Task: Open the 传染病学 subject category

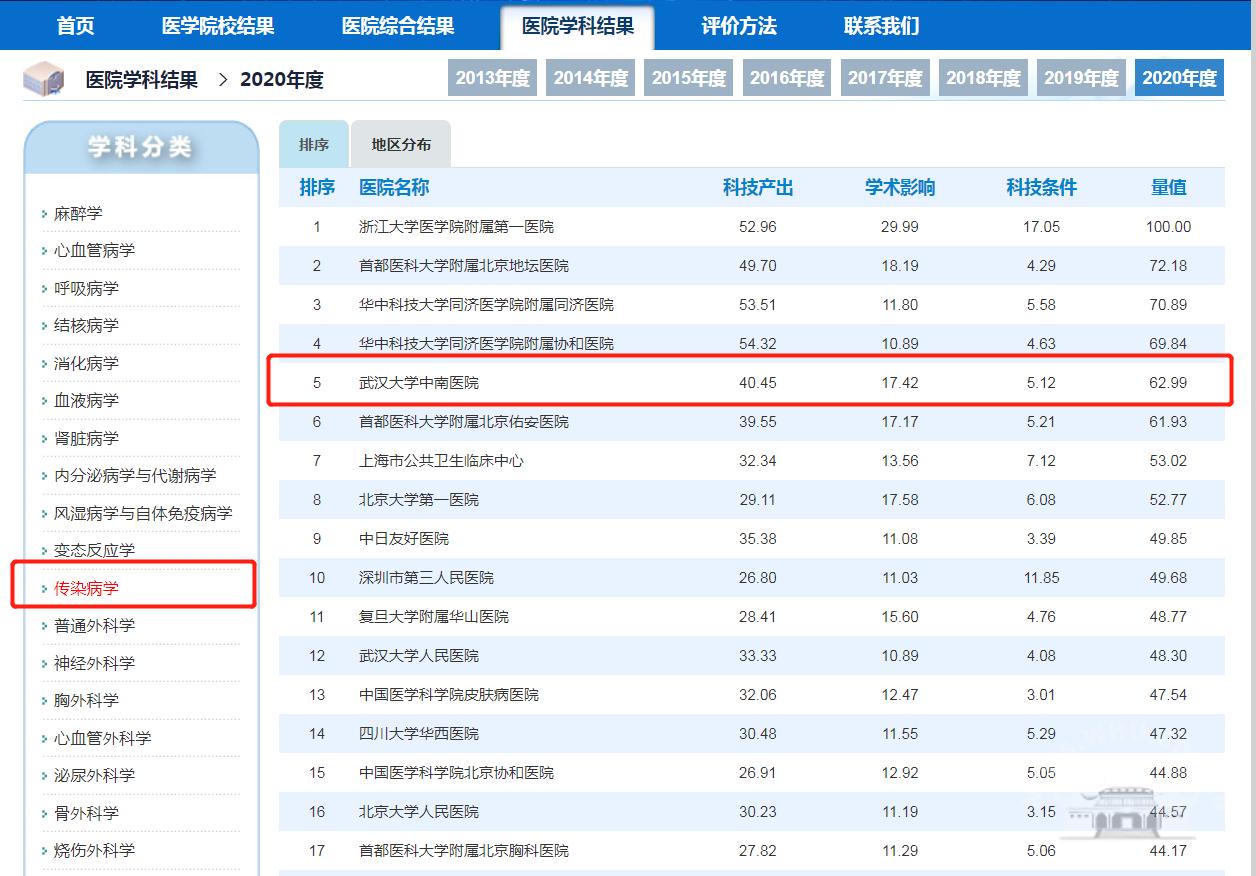Action: point(86,588)
